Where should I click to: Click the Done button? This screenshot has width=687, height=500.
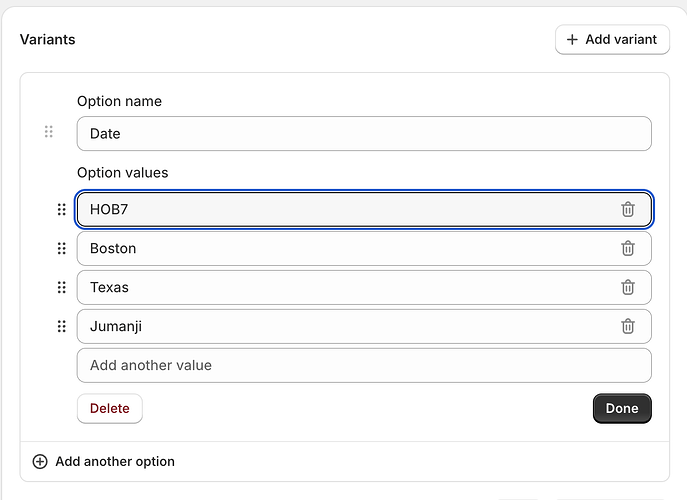(x=622, y=408)
